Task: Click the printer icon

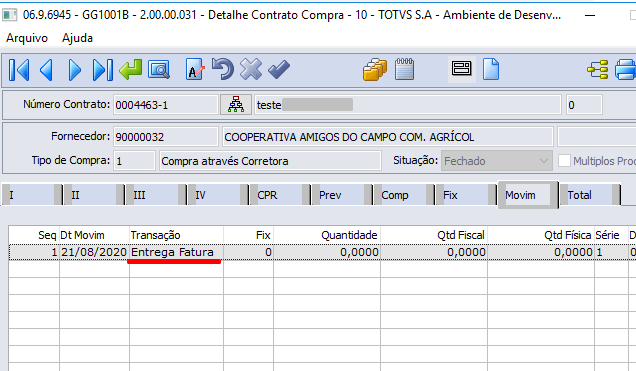Action: tap(625, 70)
